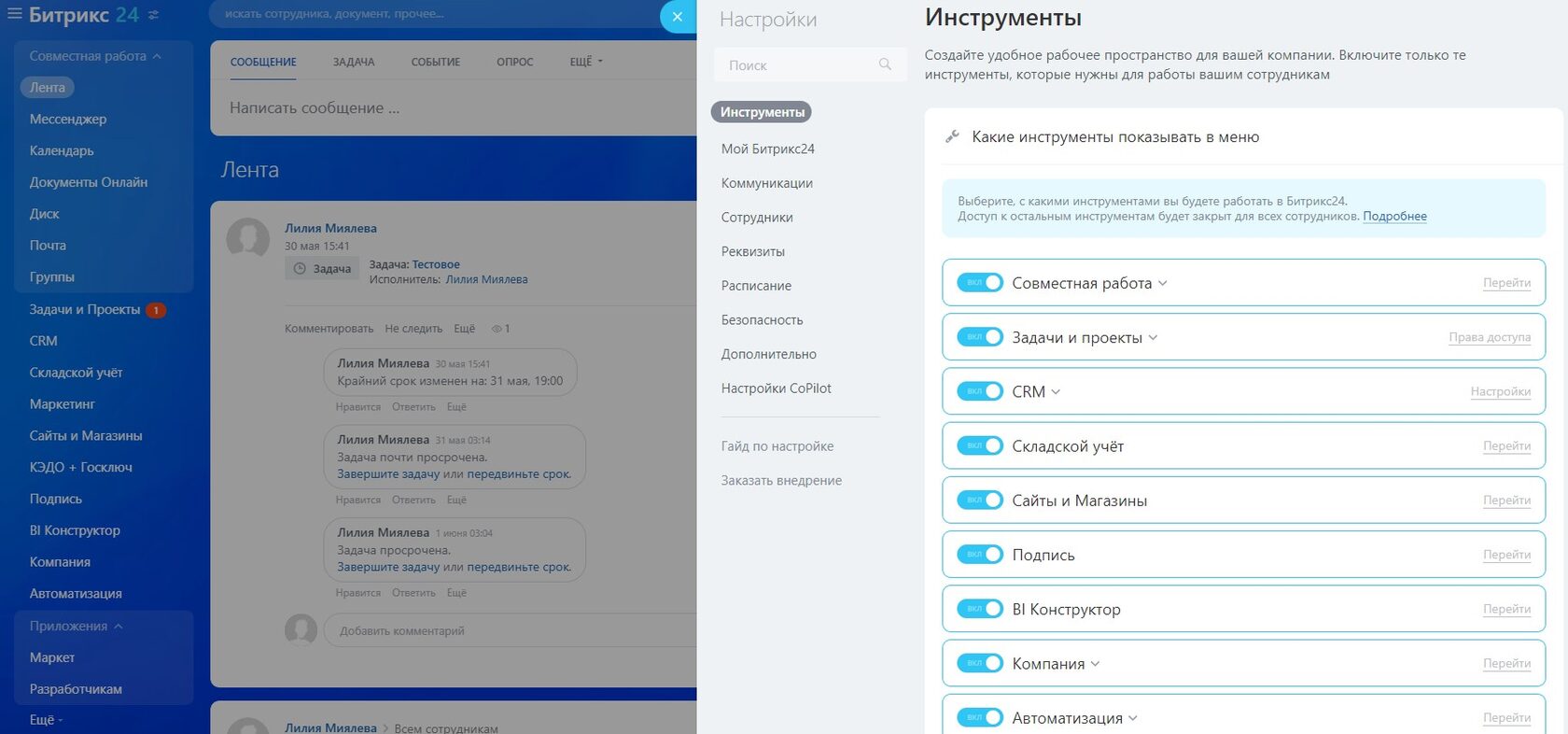Viewport: 1568px width, 734px height.
Task: Click the eye views counter icon
Action: tap(497, 329)
